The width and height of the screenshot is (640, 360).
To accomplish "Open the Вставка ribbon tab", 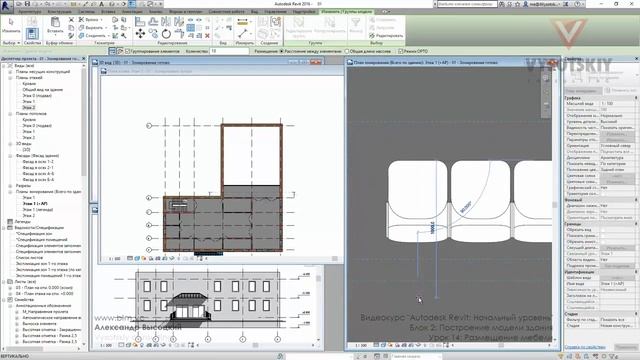I will click(x=108, y=12).
